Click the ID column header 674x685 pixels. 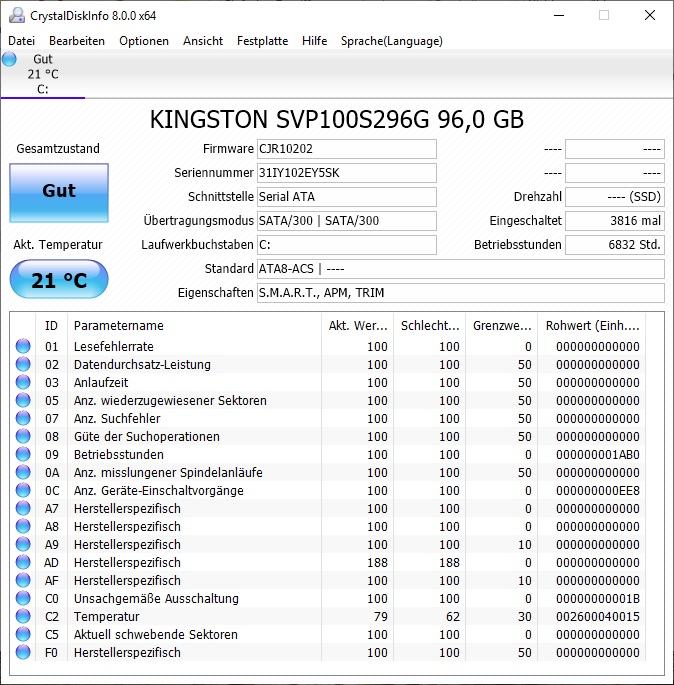(52, 326)
